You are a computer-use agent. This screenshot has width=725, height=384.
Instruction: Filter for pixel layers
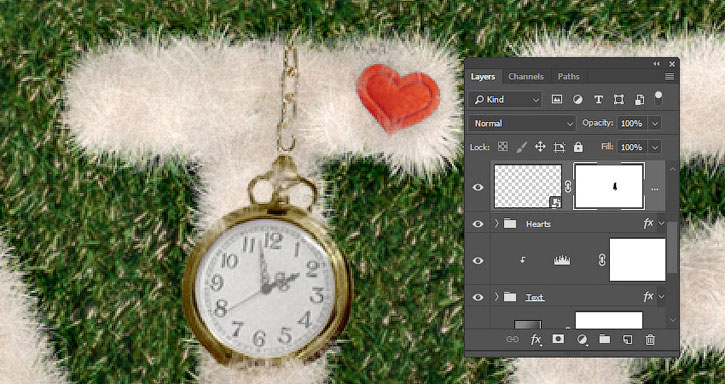click(x=557, y=99)
